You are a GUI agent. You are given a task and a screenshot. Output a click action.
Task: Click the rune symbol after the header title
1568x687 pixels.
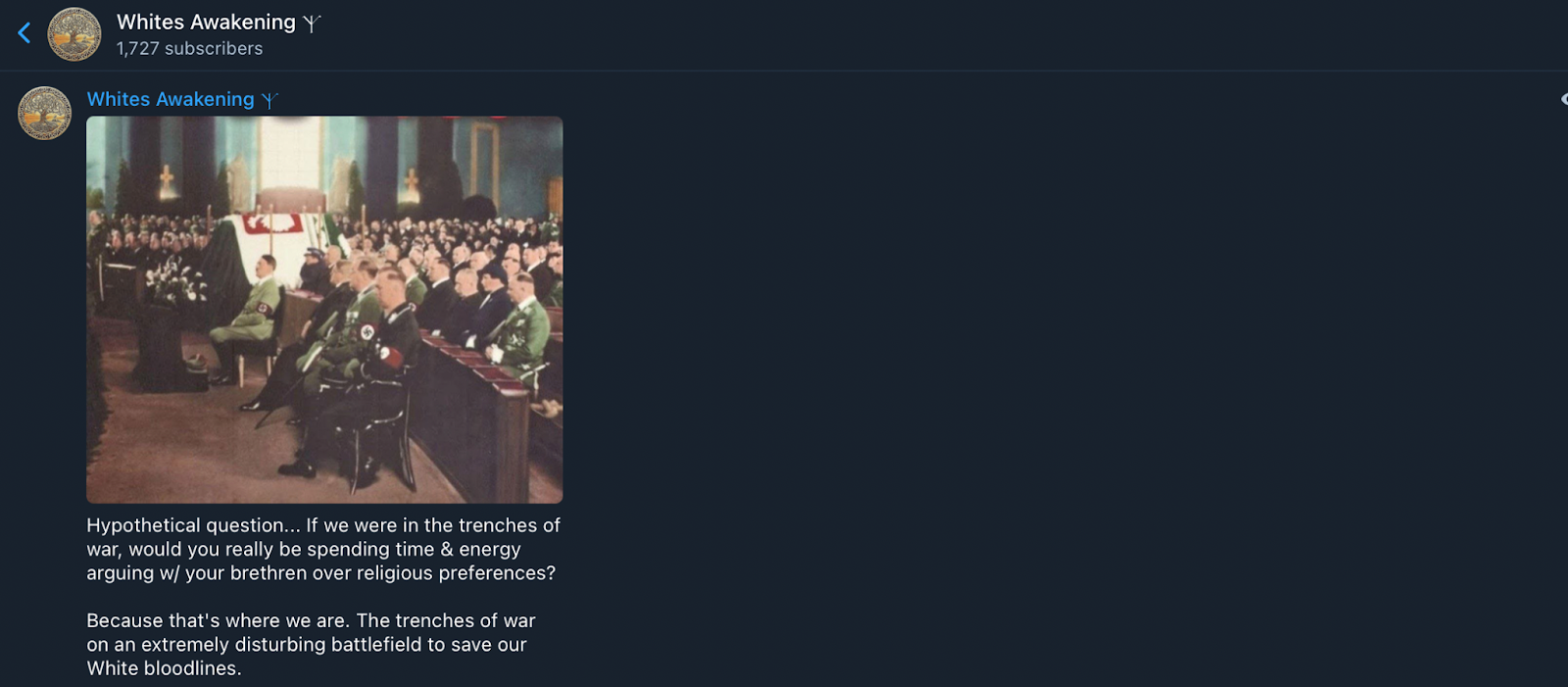[312, 24]
